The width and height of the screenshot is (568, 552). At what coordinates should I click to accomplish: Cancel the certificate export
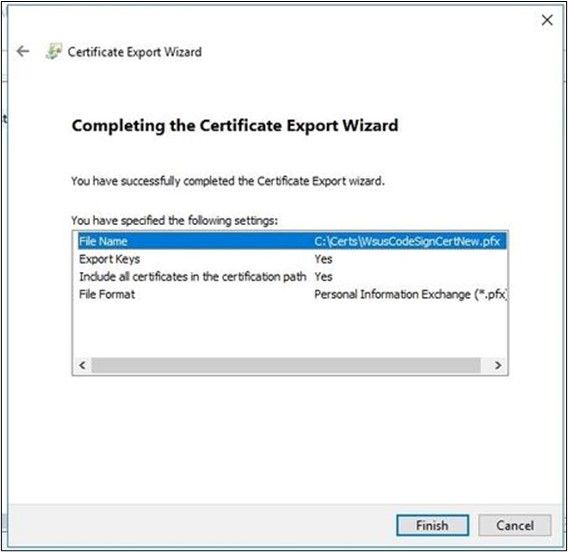pyautogui.click(x=515, y=525)
